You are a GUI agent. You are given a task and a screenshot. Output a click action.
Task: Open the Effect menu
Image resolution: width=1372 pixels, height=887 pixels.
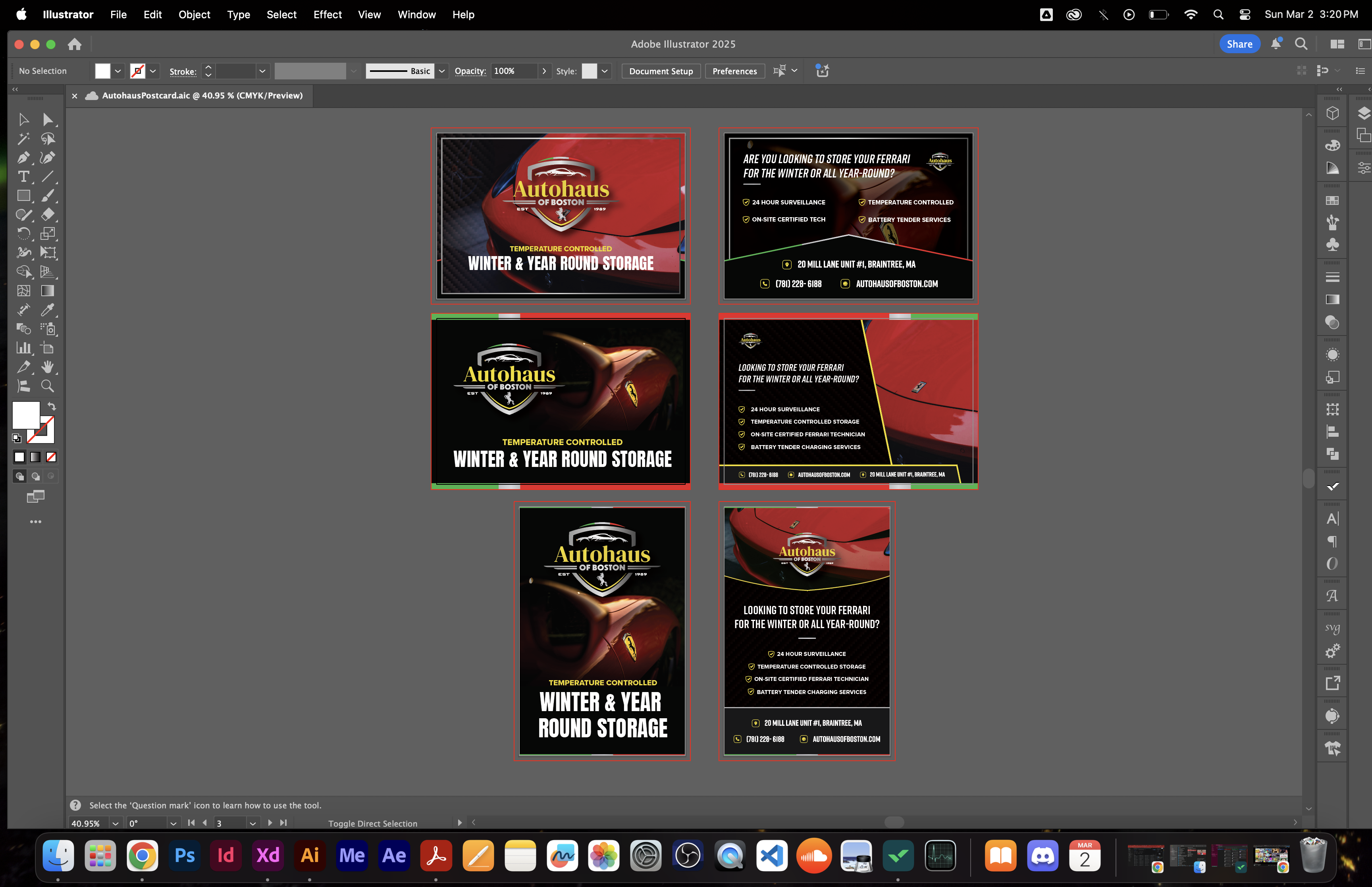[327, 14]
